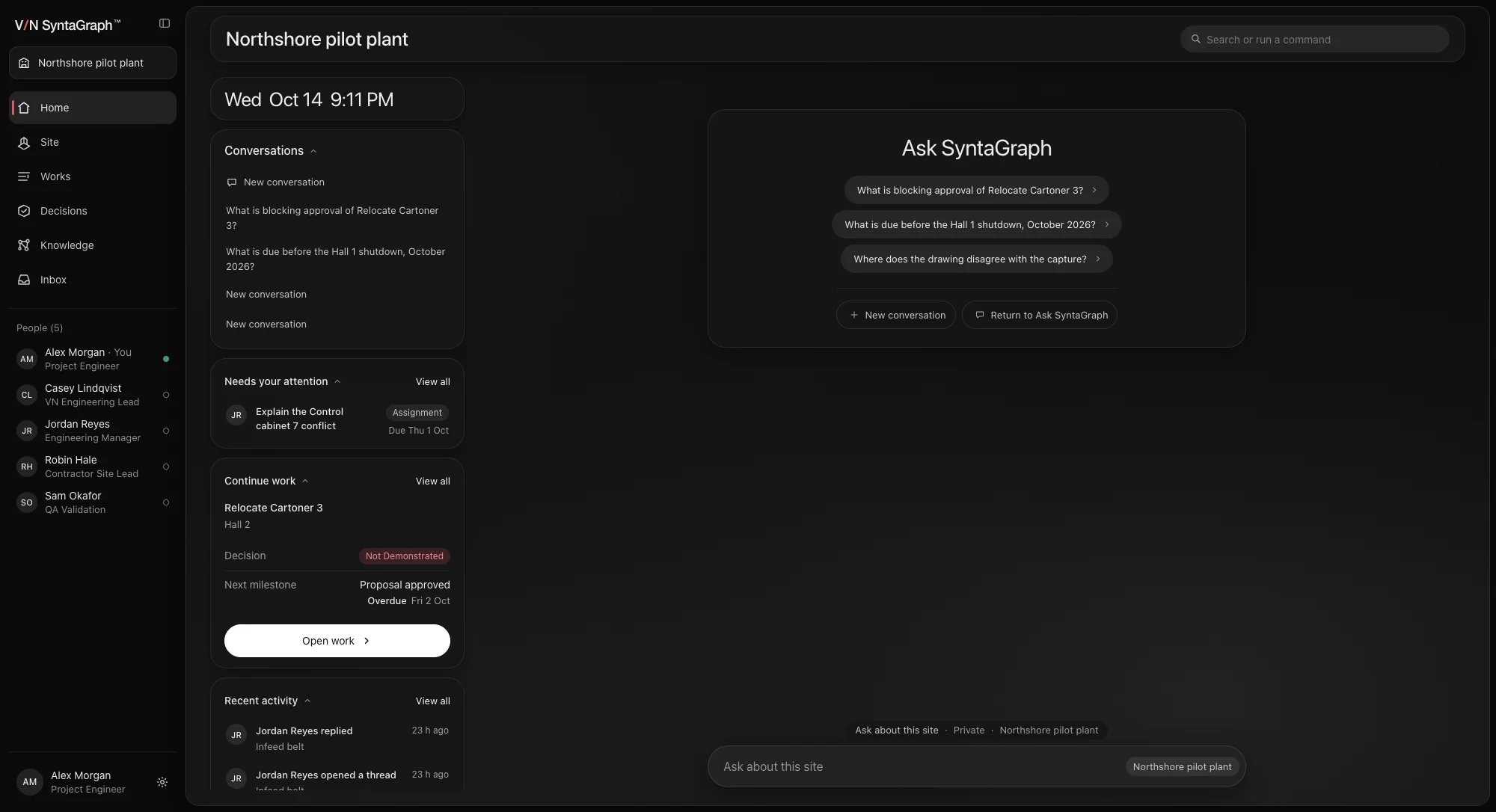Viewport: 1496px width, 812px height.
Task: Click the AM avatar next to Alex Morgan · You
Action: [27, 359]
